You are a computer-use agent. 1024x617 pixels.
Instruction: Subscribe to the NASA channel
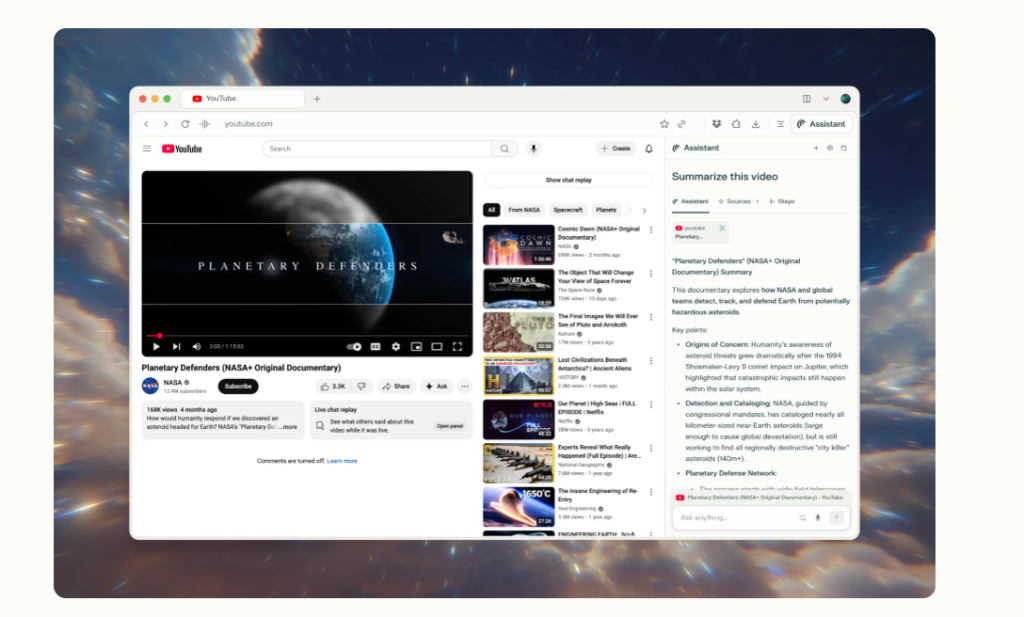(x=238, y=386)
